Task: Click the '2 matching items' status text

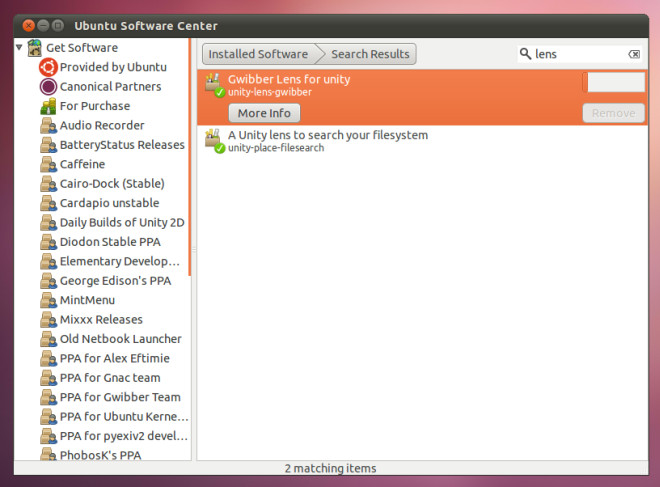Action: pos(330,468)
